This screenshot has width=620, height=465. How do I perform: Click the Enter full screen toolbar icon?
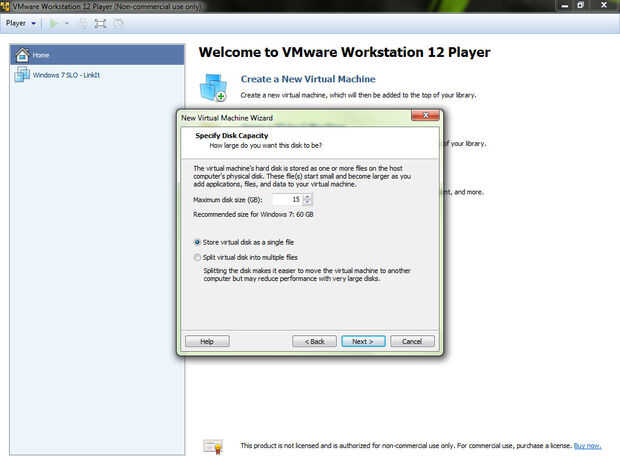(100, 24)
